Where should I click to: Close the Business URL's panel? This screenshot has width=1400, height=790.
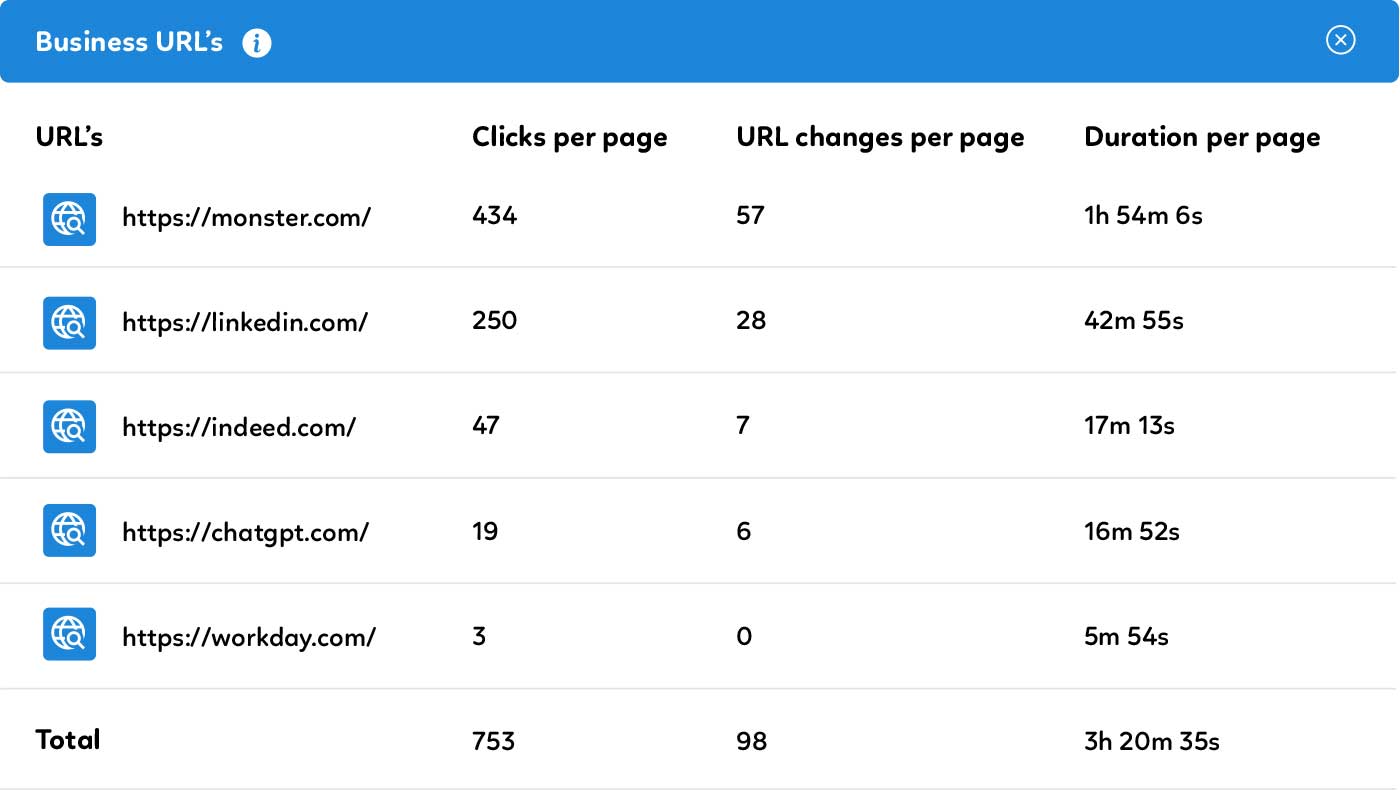[1340, 40]
